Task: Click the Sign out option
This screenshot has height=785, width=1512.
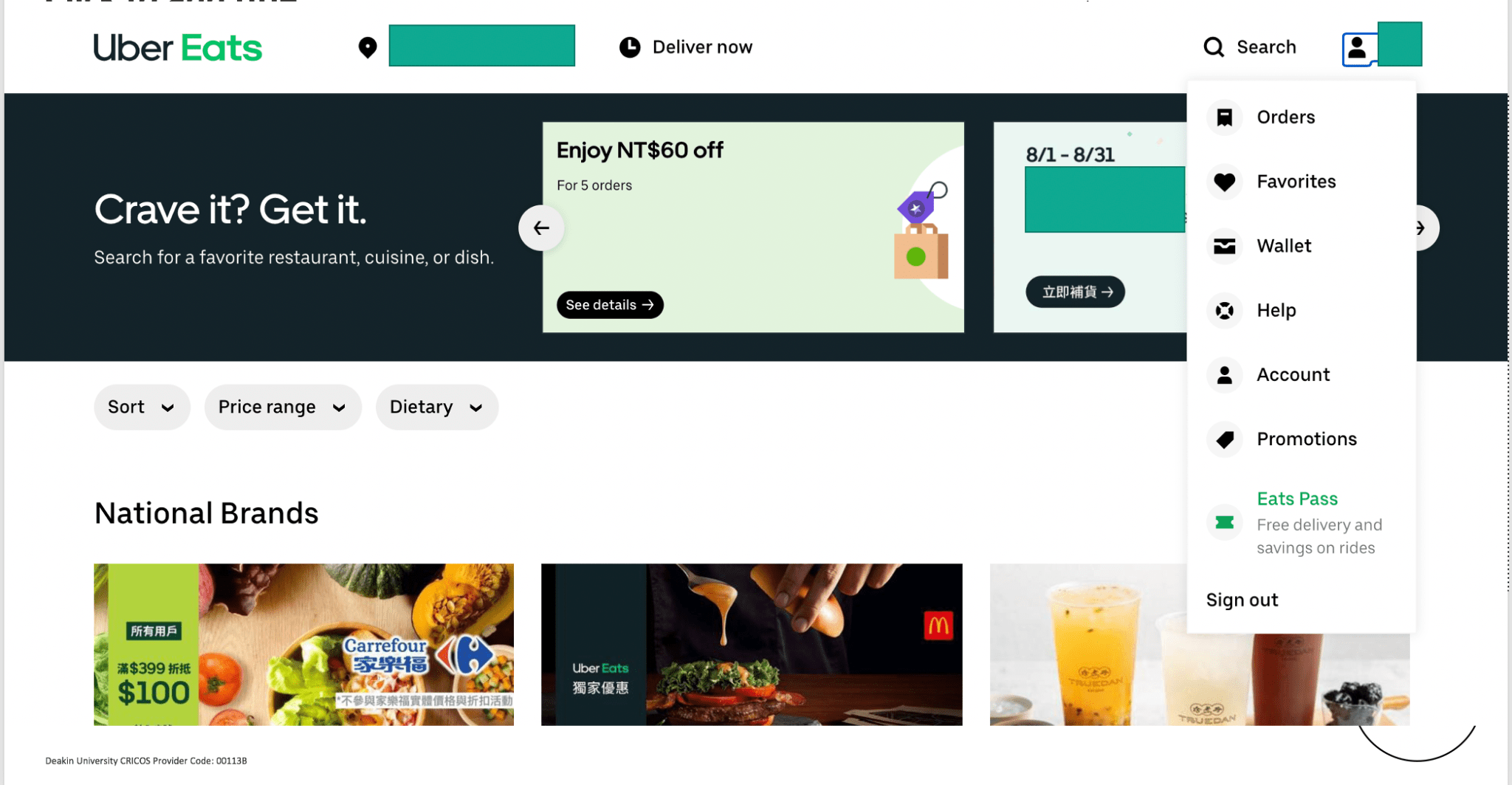Action: (x=1242, y=600)
